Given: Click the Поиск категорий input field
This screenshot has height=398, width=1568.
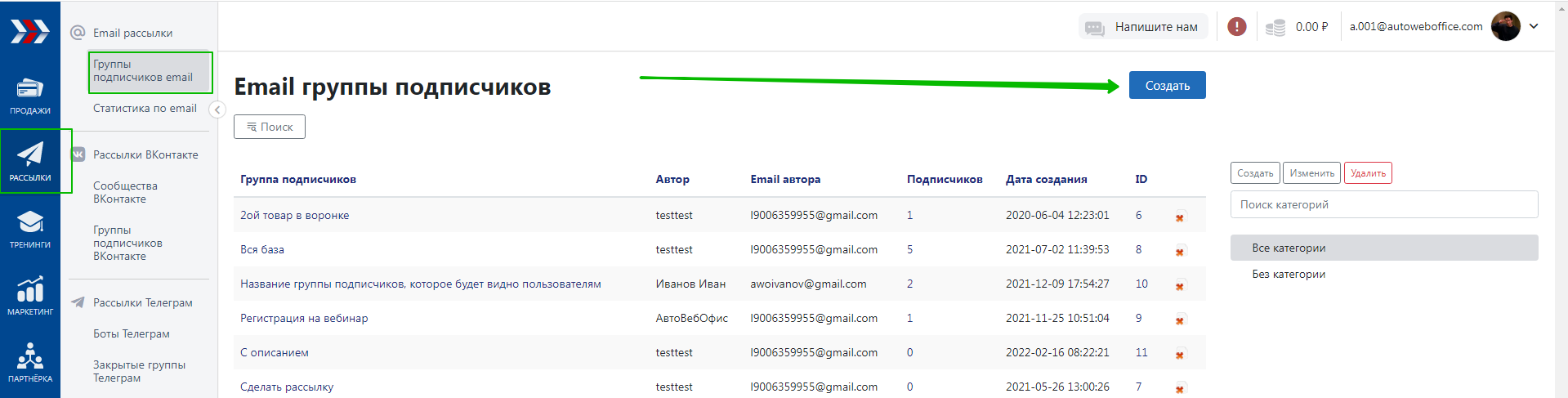Looking at the screenshot, I should [1383, 204].
